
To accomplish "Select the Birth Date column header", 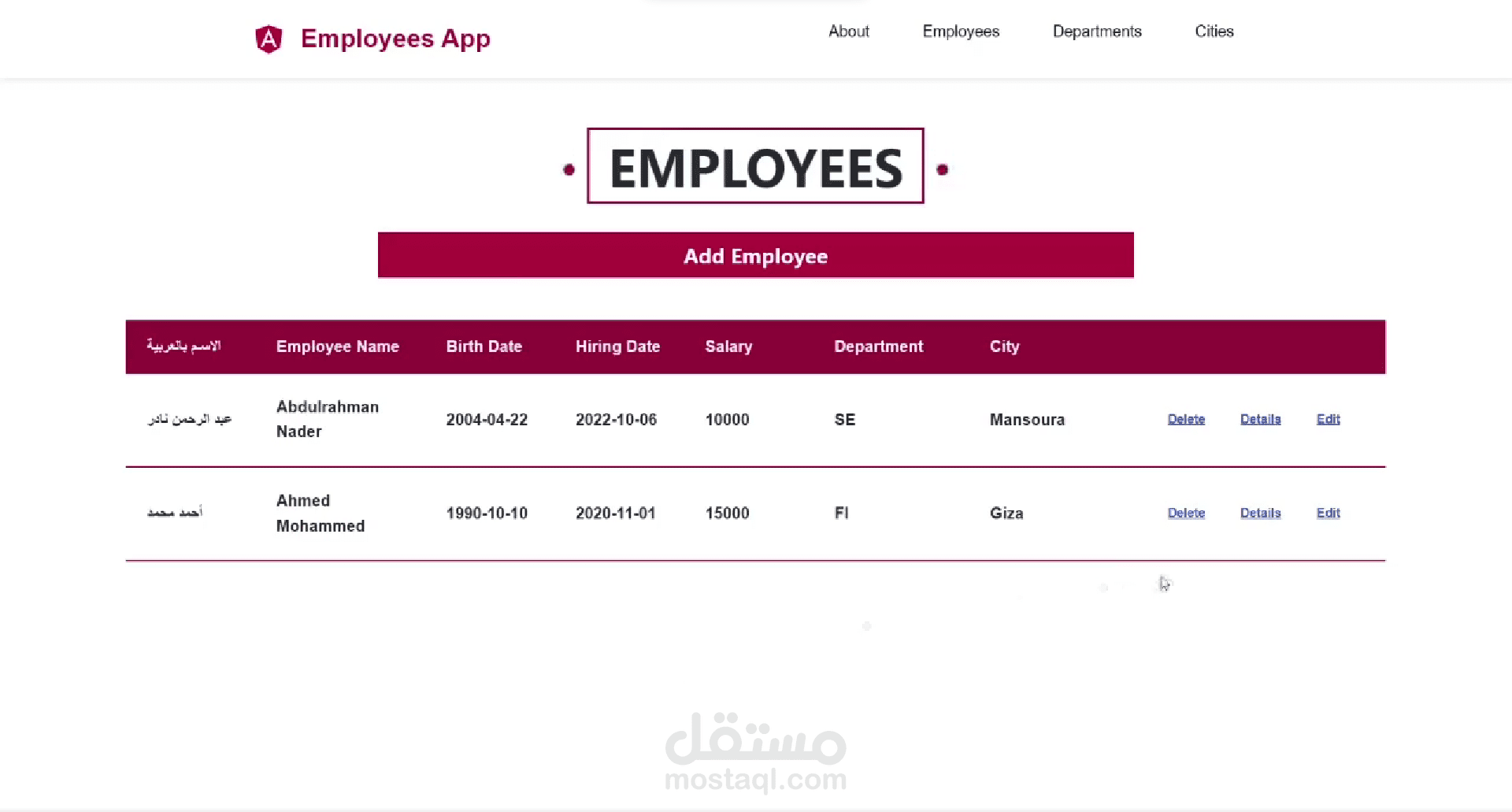I will [x=484, y=347].
